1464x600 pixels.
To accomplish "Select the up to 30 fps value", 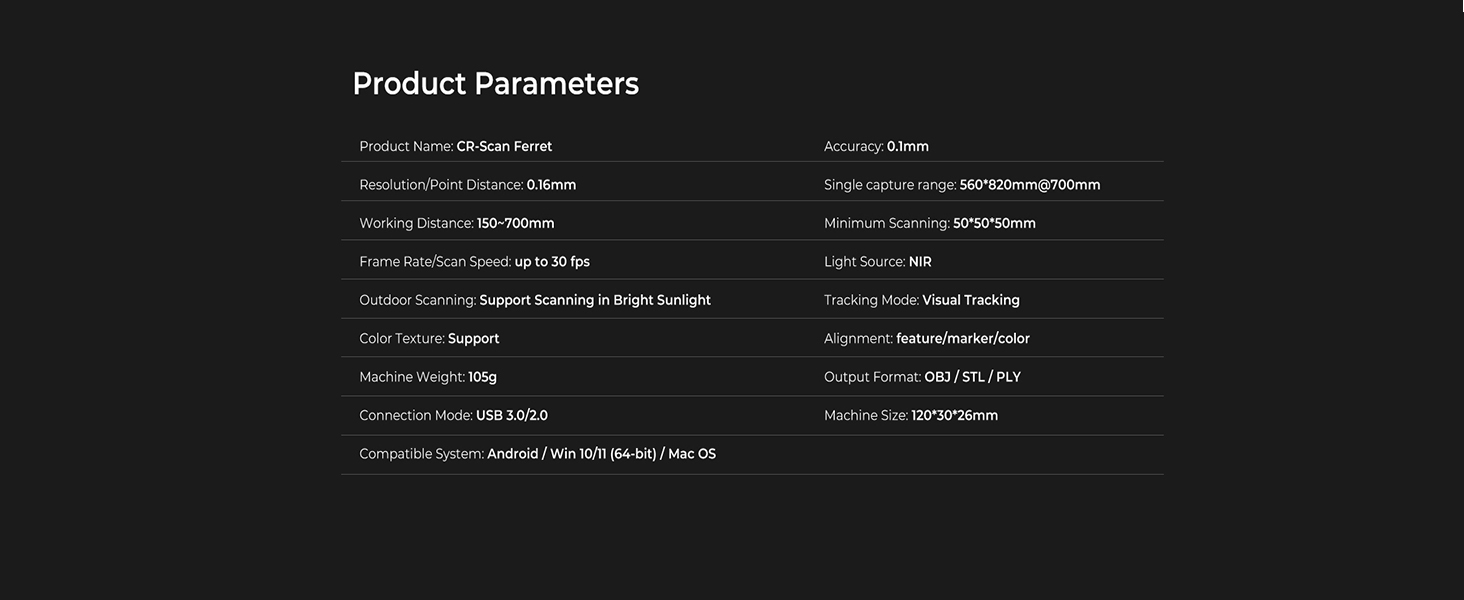I will (552, 262).
